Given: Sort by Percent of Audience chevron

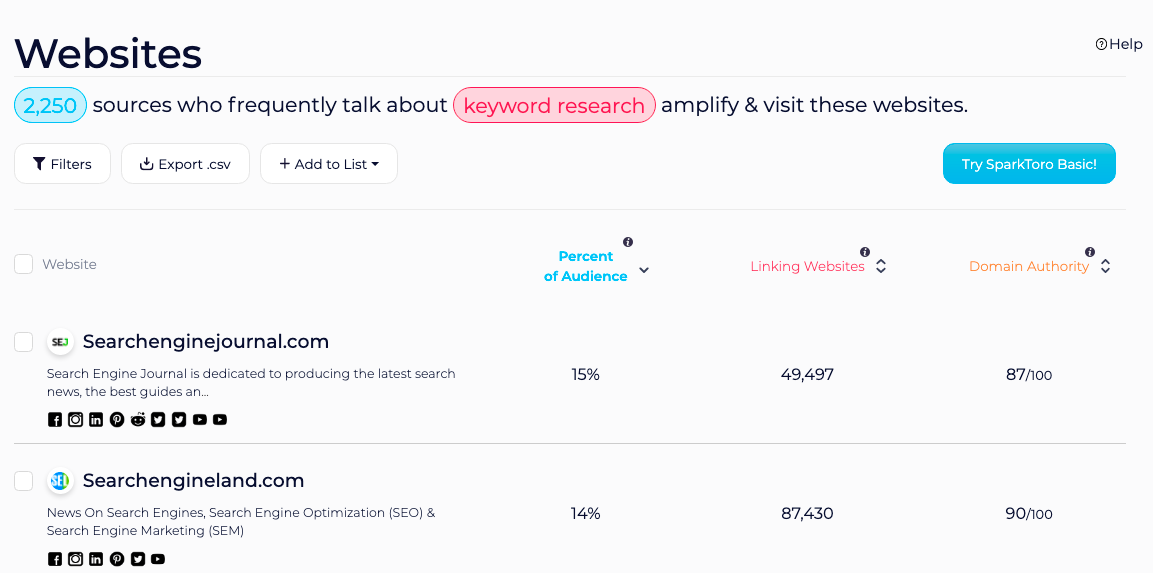Looking at the screenshot, I should click(x=644, y=270).
